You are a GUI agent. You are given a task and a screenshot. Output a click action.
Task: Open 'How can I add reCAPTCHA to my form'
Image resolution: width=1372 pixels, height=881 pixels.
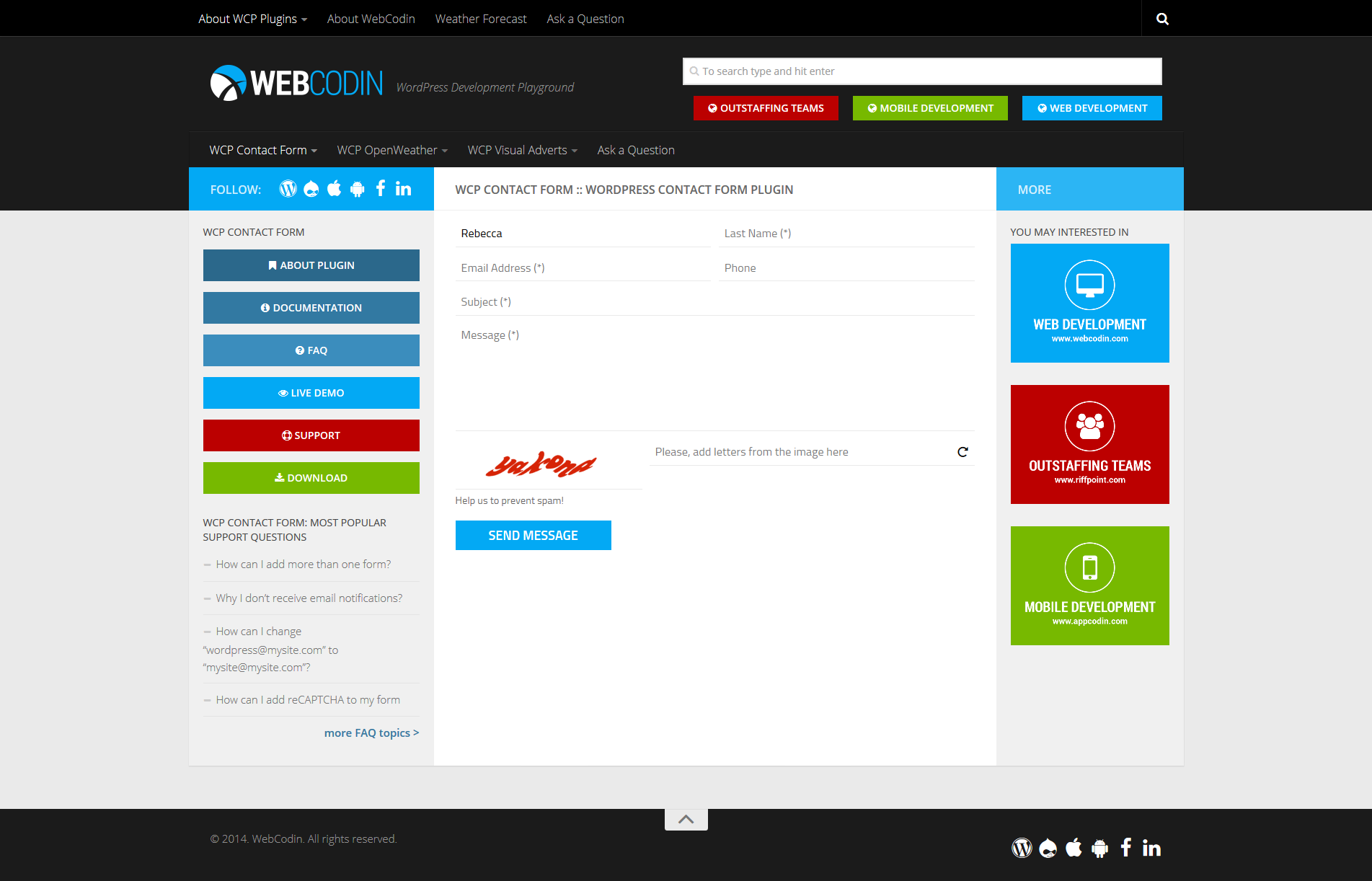[x=308, y=700]
